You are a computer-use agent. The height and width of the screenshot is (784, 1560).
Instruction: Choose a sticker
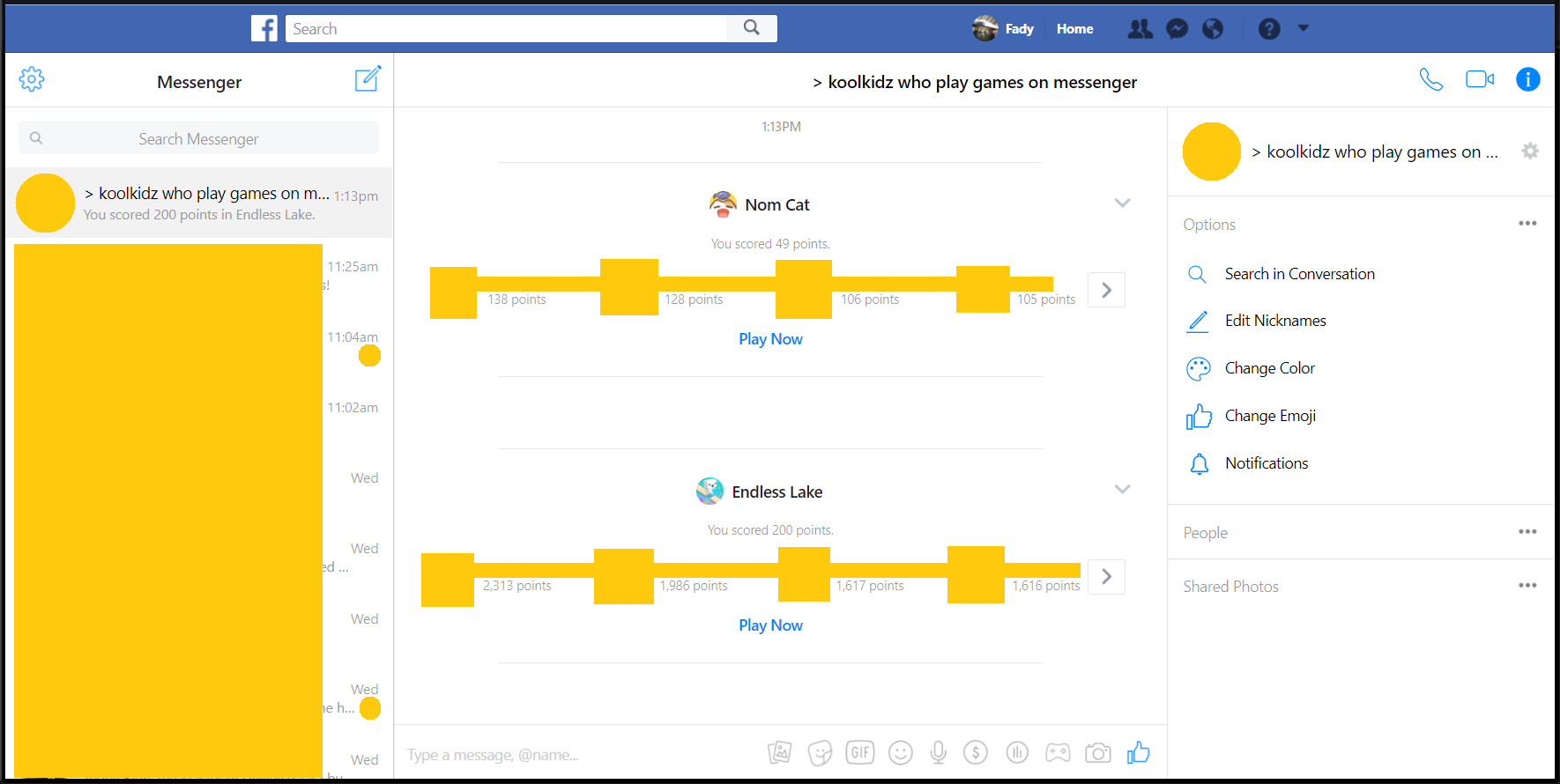click(x=821, y=753)
